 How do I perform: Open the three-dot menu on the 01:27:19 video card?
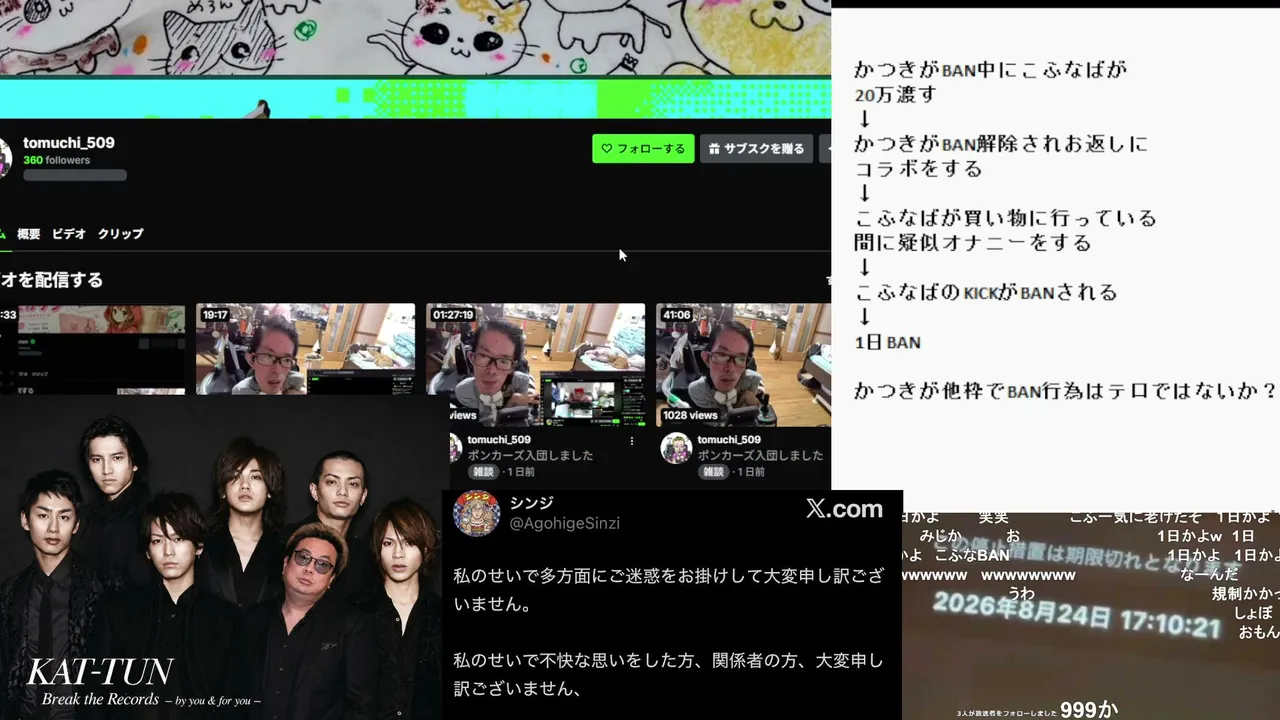[632, 440]
